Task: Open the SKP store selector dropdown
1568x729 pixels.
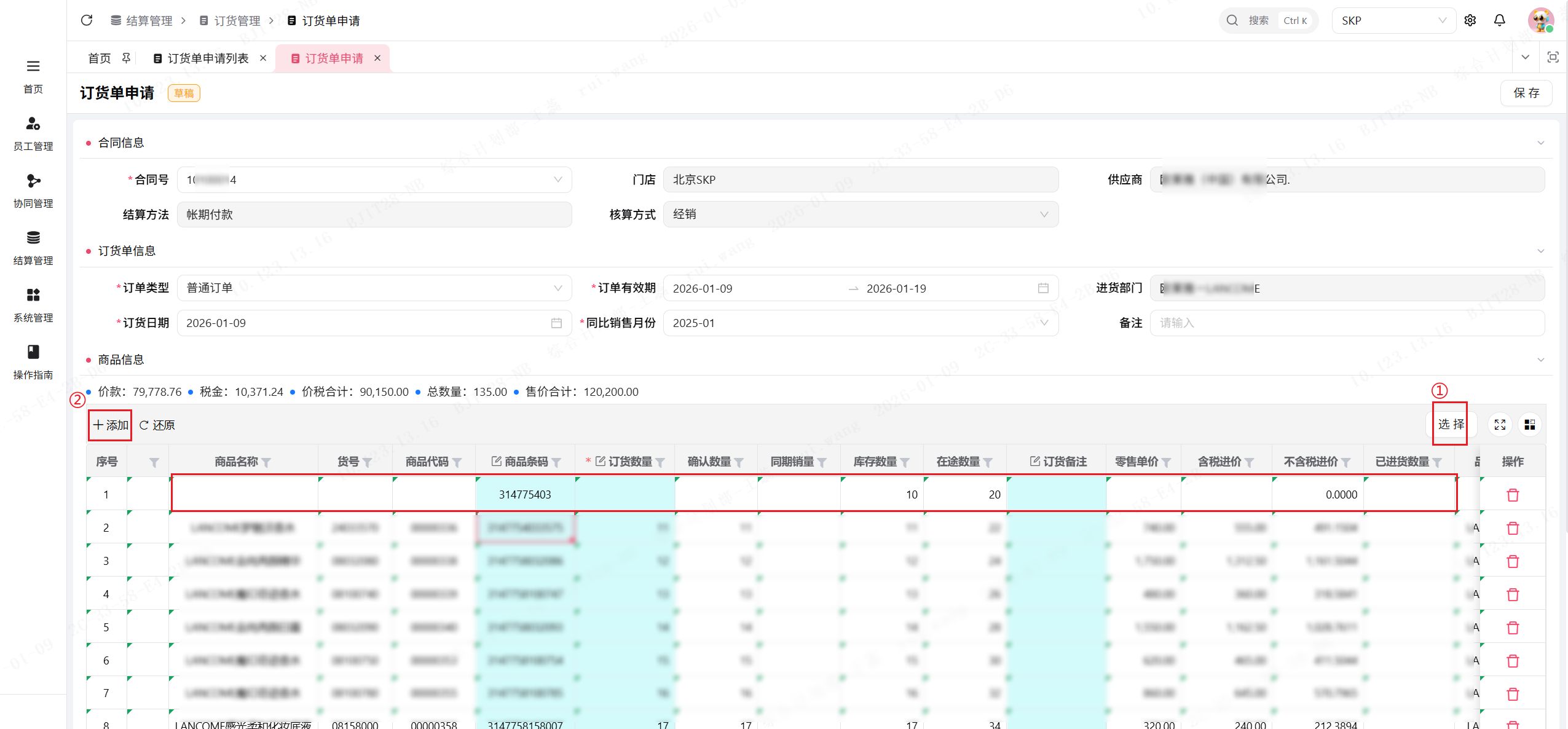Action: [x=1393, y=20]
